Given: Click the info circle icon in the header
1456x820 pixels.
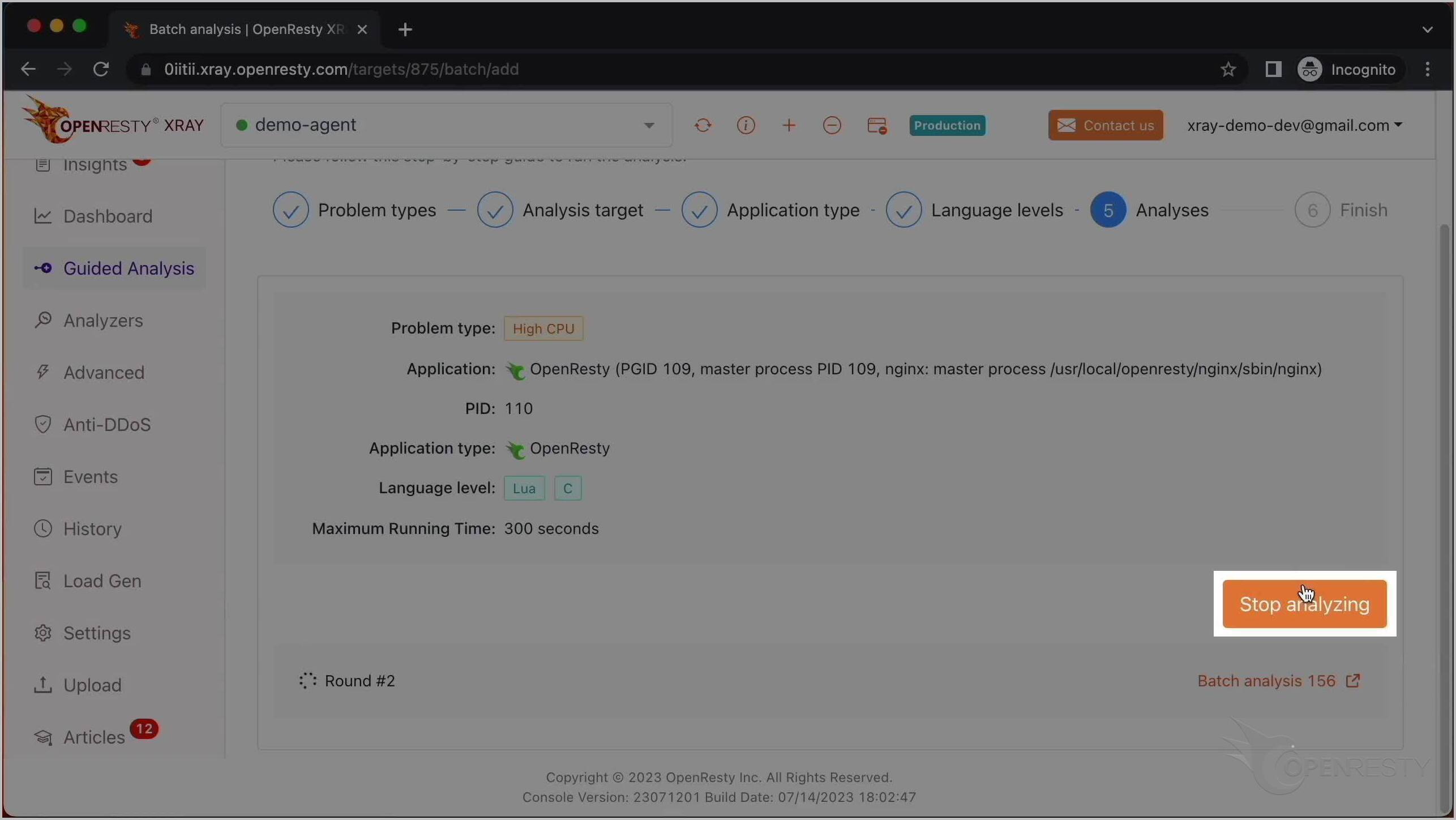Looking at the screenshot, I should coord(746,125).
